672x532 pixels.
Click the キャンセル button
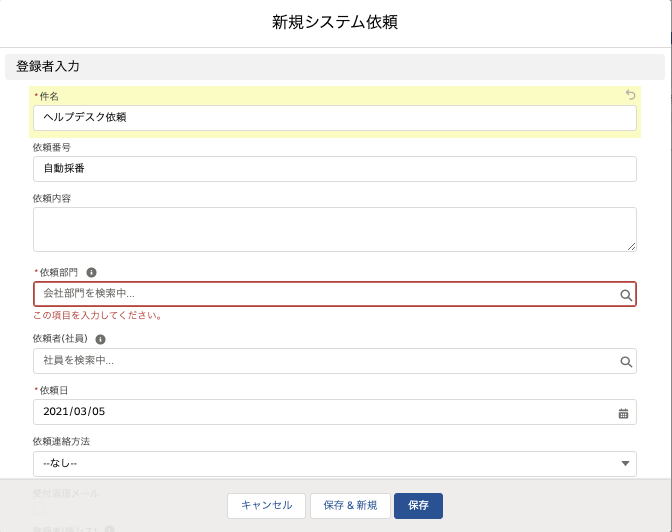[x=266, y=505]
